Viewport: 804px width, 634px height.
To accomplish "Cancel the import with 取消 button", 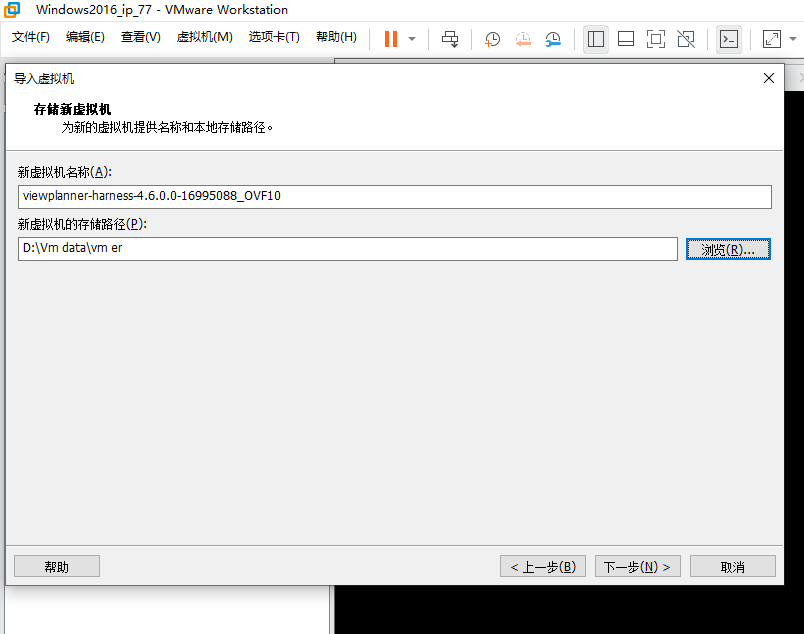I will pyautogui.click(x=733, y=566).
